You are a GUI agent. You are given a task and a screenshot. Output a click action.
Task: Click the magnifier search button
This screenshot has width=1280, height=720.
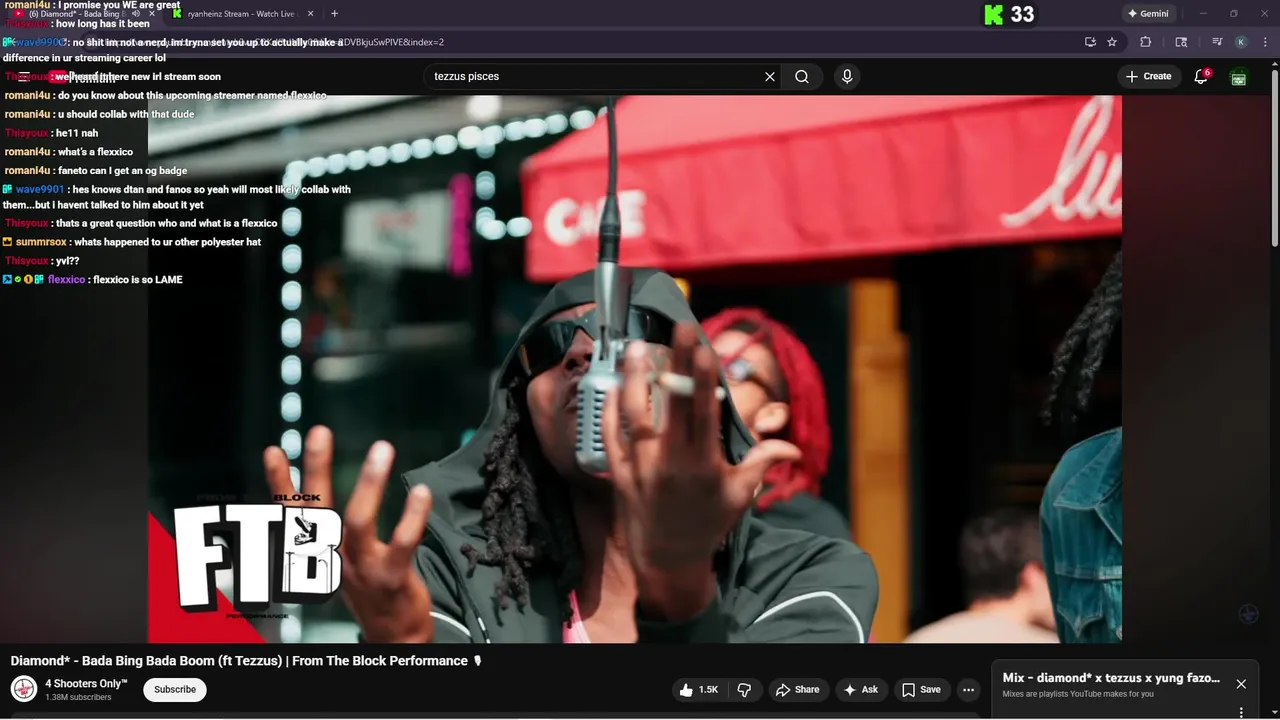click(x=802, y=76)
